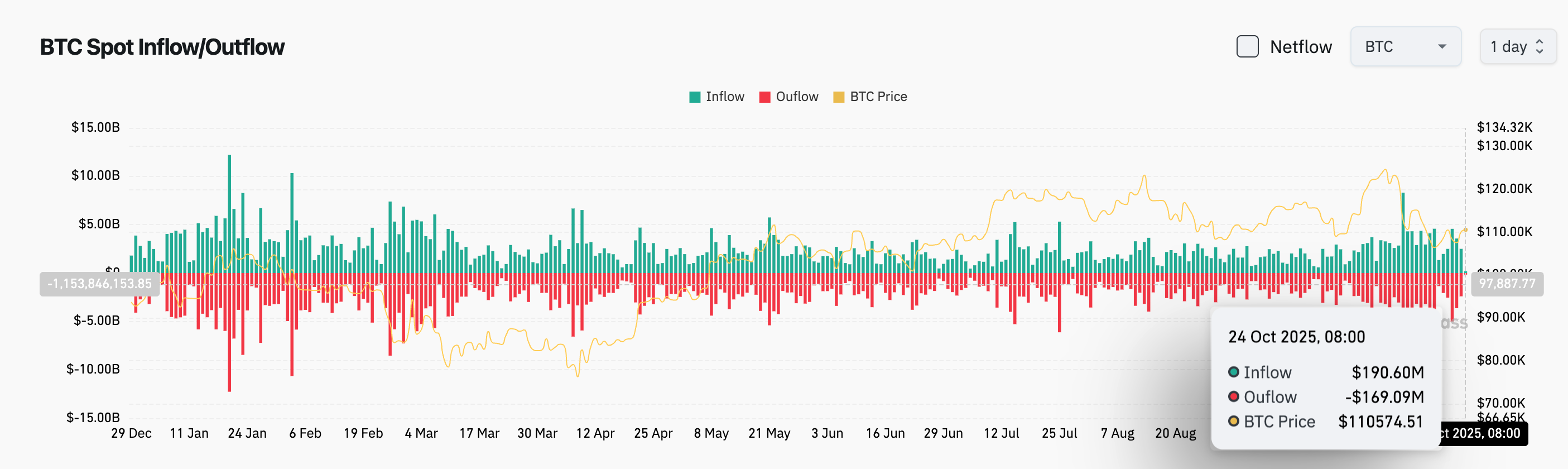Toggle the yellow BTC Price legend swatch

pyautogui.click(x=838, y=97)
